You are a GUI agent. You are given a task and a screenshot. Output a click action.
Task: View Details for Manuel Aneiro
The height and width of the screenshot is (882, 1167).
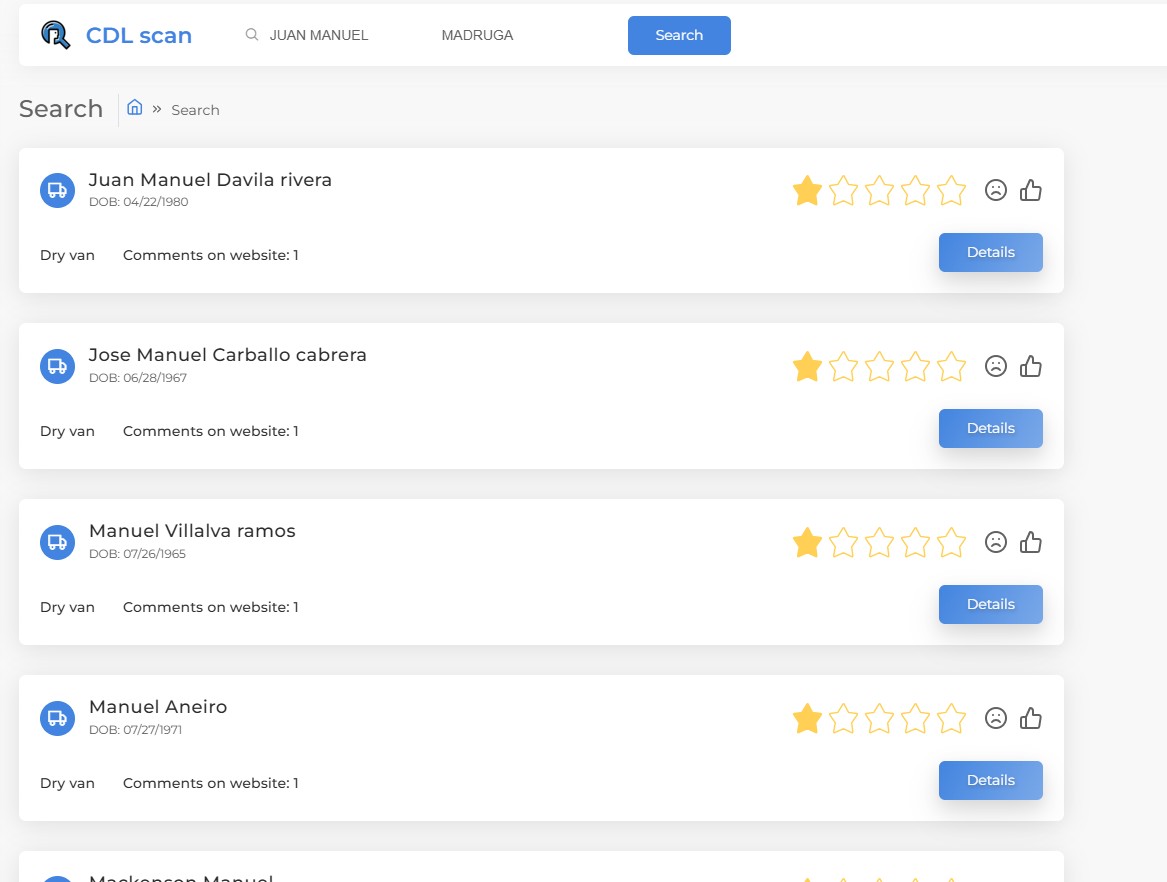[x=990, y=780]
